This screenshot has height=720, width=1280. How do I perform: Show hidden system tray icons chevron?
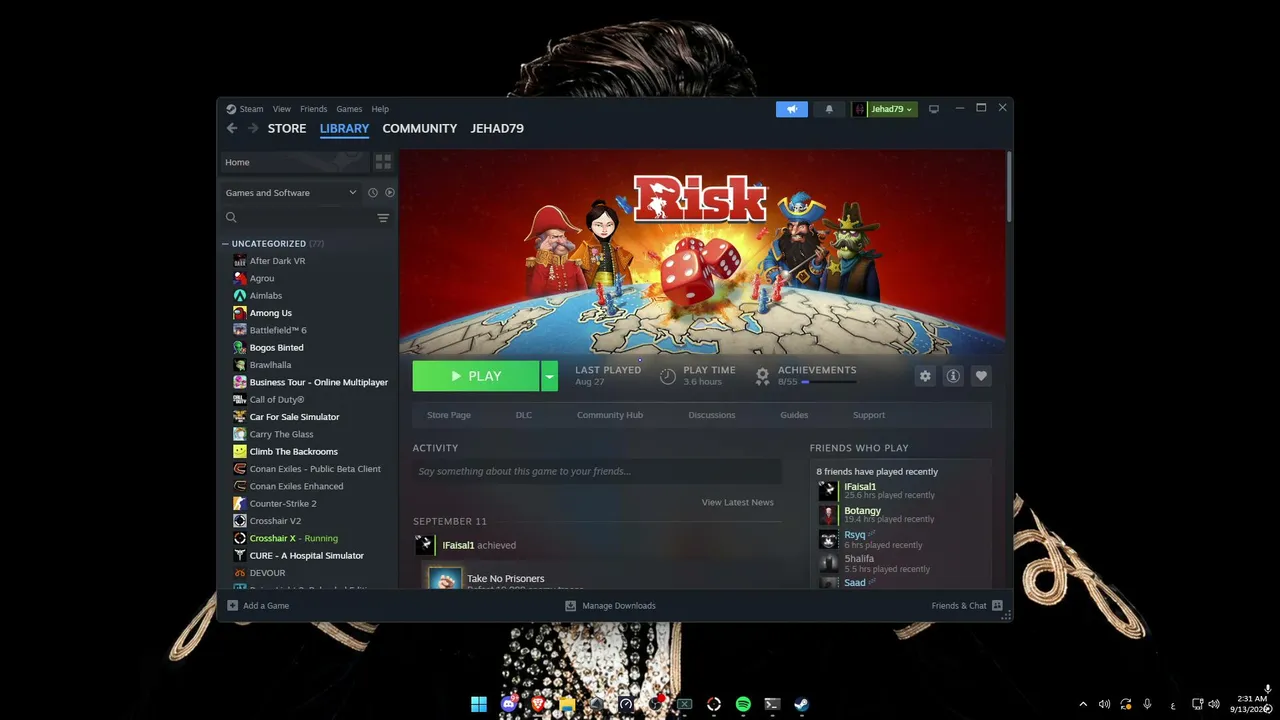click(x=1083, y=704)
